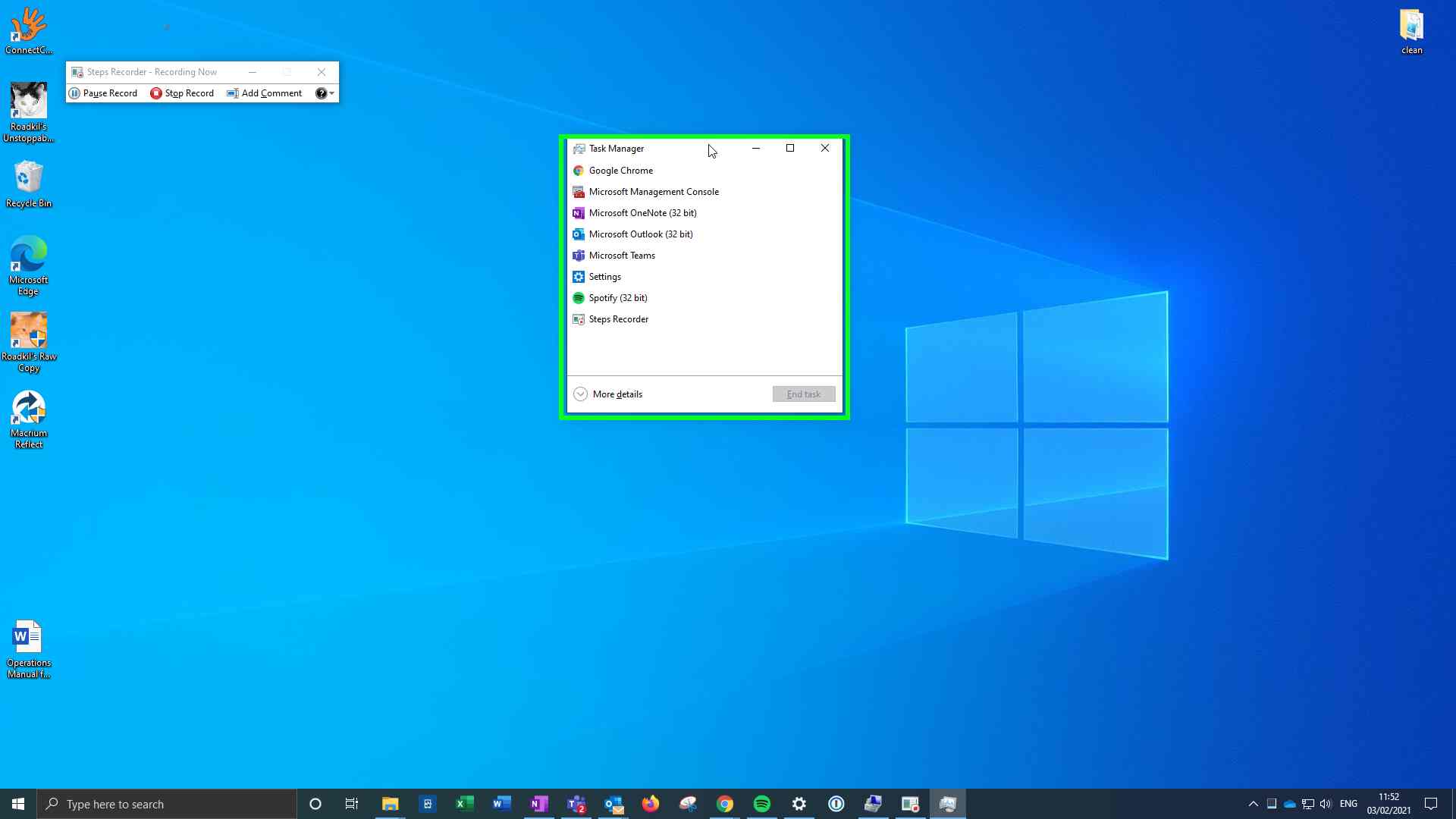Image resolution: width=1456 pixels, height=819 pixels.
Task: Select Microsoft Teams in task list
Action: [x=621, y=256]
